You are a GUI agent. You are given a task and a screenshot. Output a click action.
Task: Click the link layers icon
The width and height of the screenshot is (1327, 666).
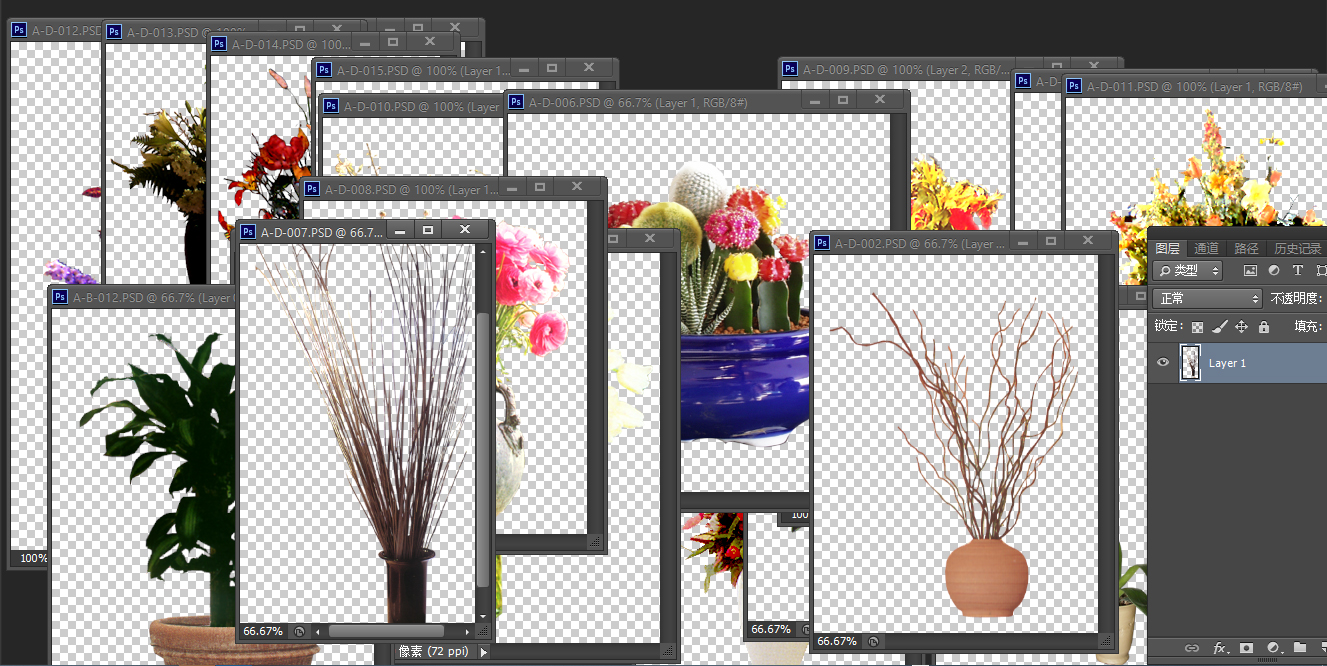pyautogui.click(x=1192, y=648)
